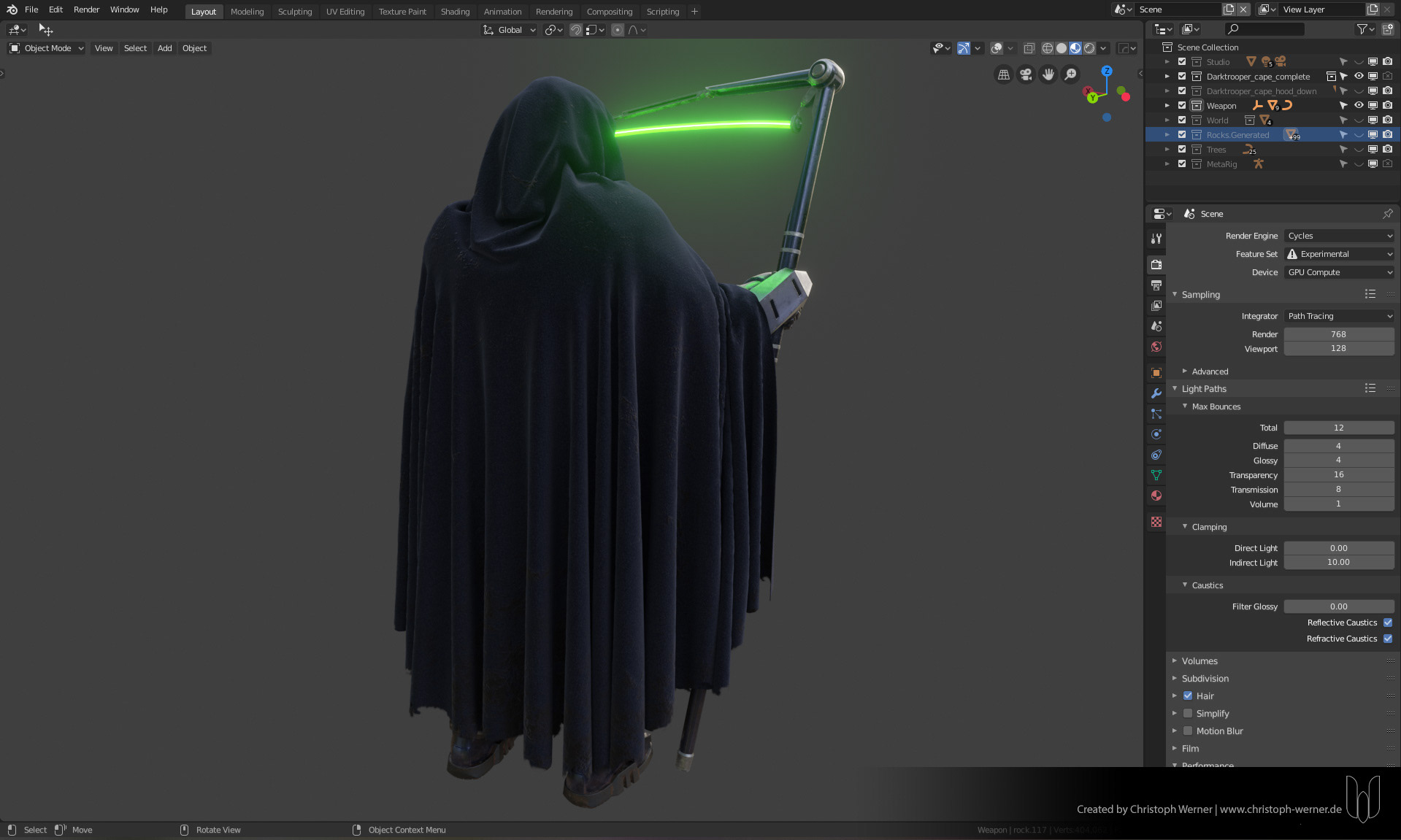Switch to Sculpting workspace tab

(295, 12)
